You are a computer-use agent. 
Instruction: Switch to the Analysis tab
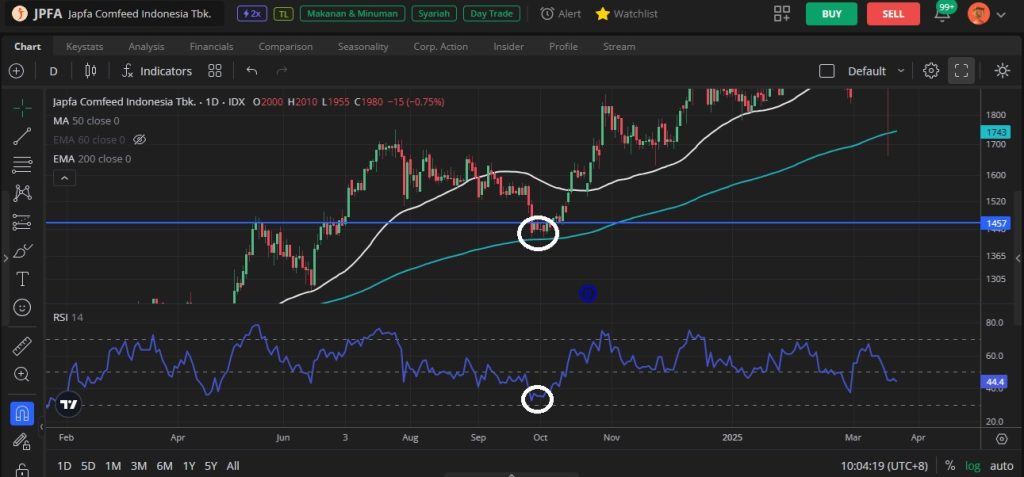click(146, 46)
